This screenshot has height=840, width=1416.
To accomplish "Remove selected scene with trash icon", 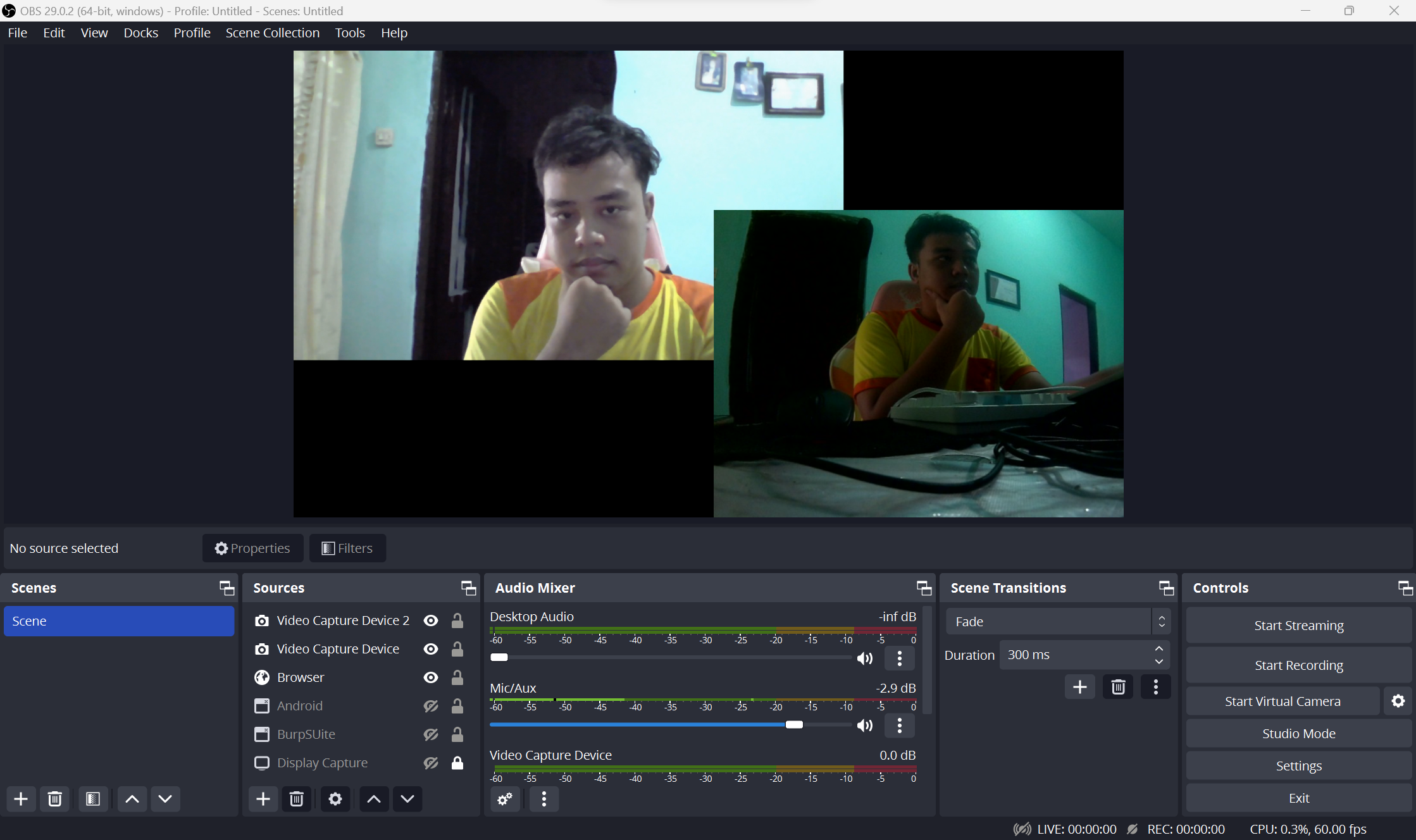I will point(55,799).
